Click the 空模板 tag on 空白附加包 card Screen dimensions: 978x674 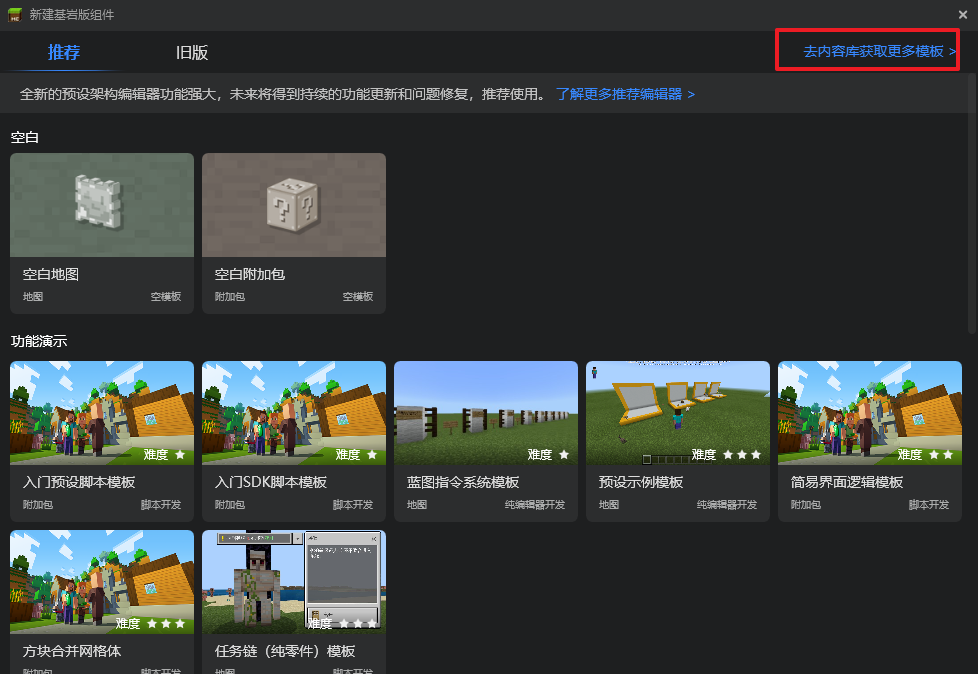point(358,297)
